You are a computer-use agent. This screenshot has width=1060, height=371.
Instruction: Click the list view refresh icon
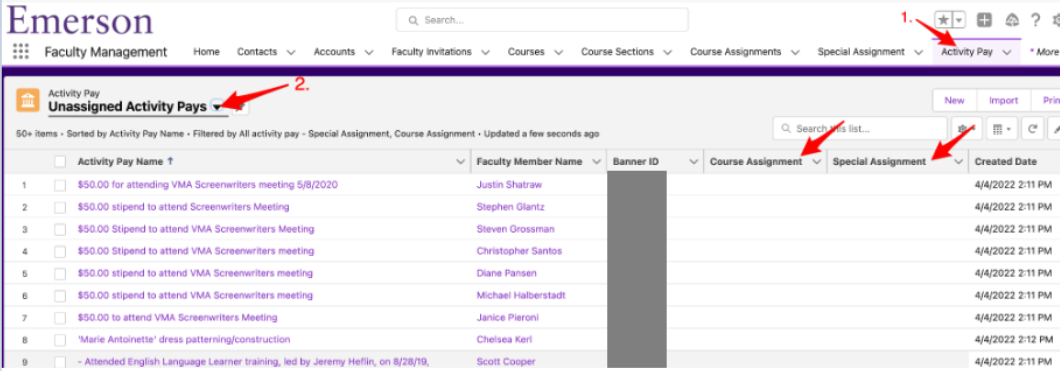[x=1032, y=128]
